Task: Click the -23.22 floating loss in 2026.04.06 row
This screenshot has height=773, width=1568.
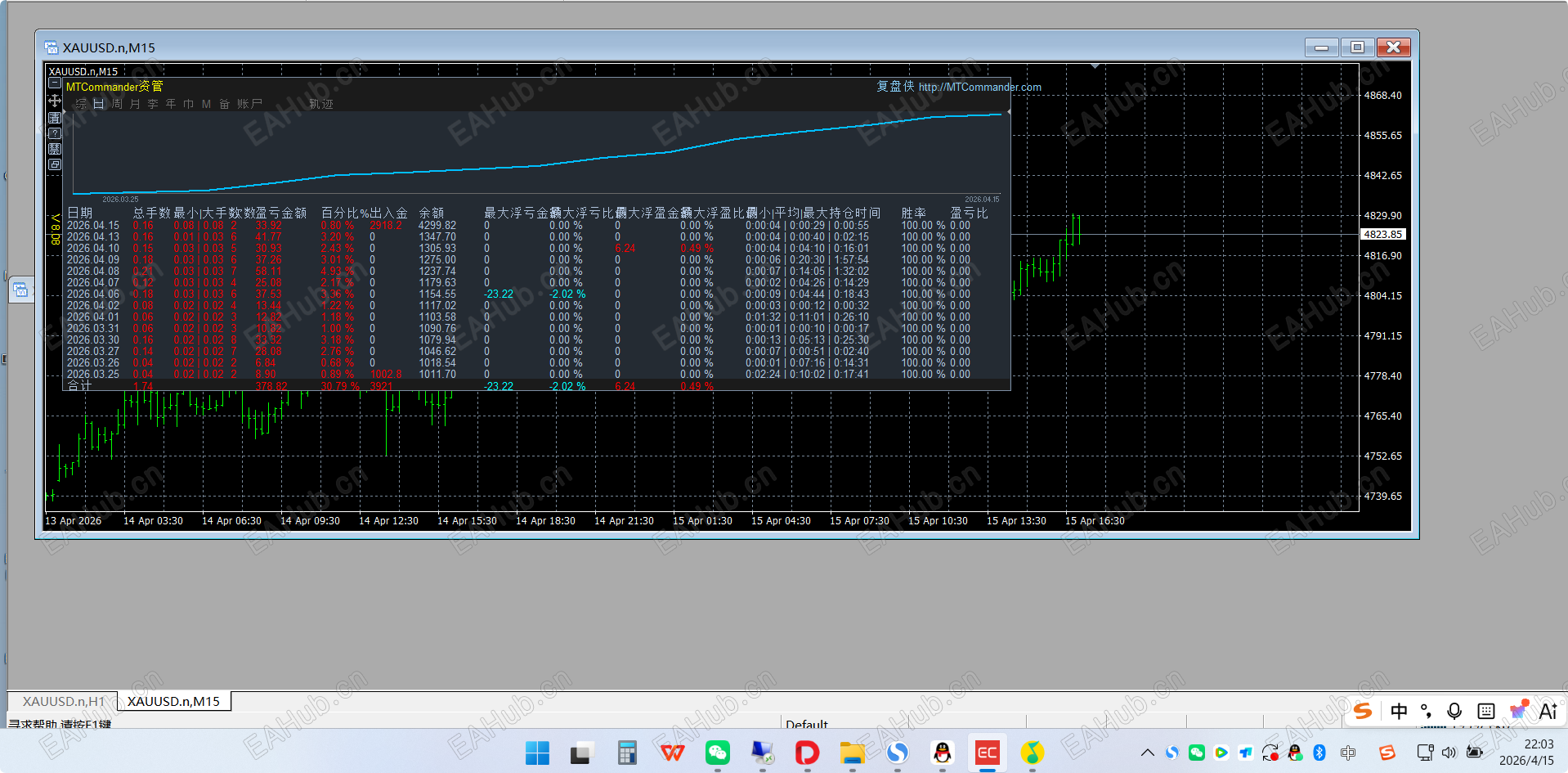Action: (x=499, y=294)
